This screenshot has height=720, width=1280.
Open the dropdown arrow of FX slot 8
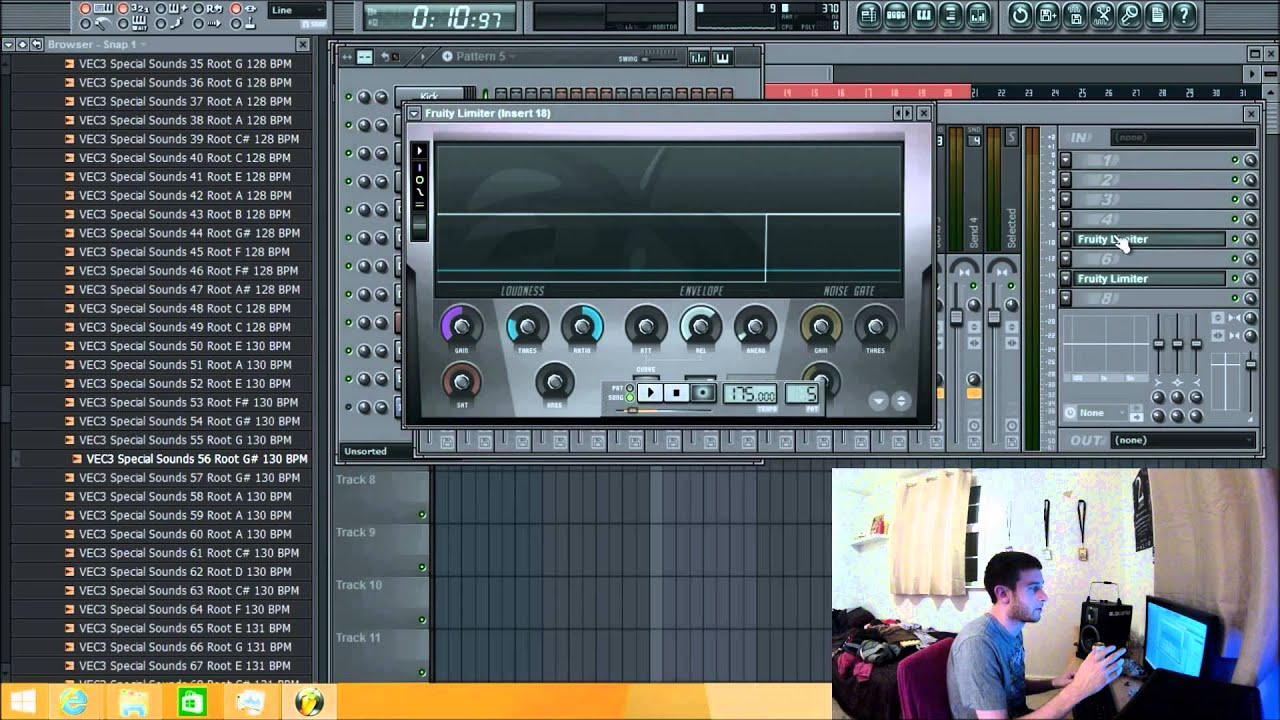[x=1066, y=299]
